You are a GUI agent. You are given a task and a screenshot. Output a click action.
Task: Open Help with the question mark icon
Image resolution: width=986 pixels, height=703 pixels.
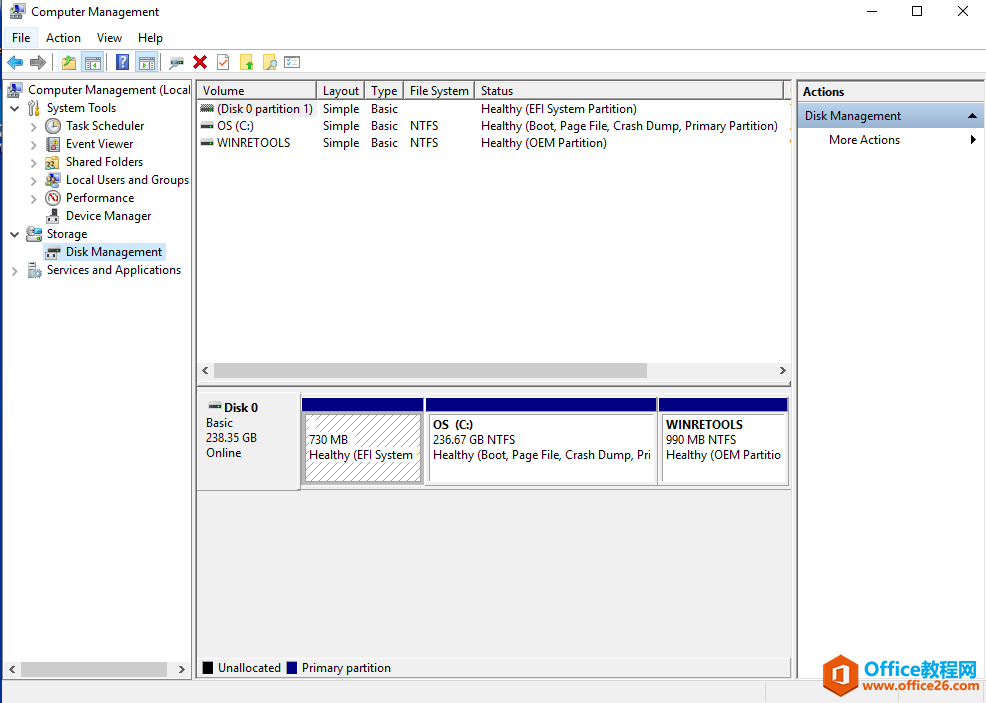coord(122,63)
